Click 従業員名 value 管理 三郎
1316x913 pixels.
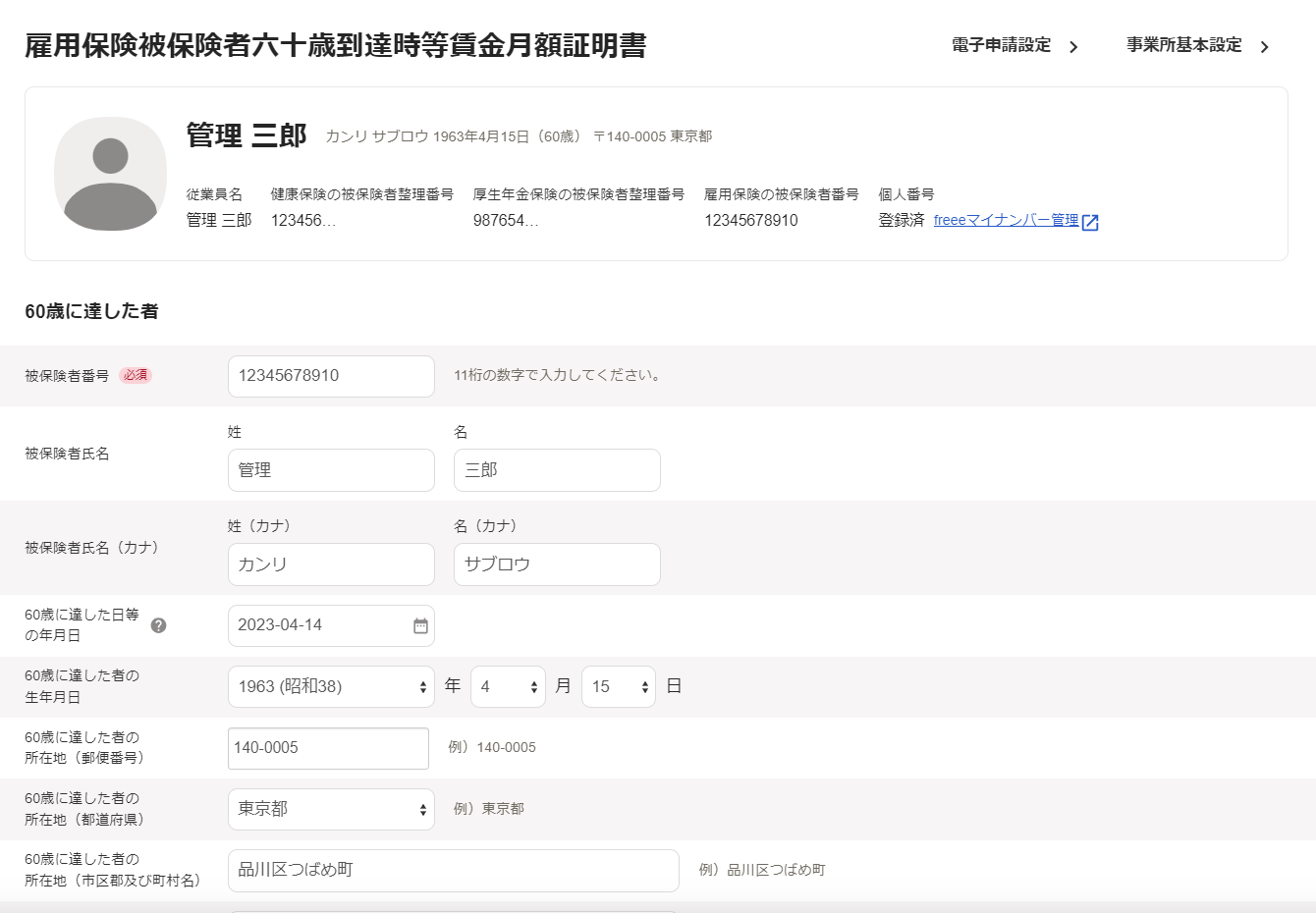[219, 221]
